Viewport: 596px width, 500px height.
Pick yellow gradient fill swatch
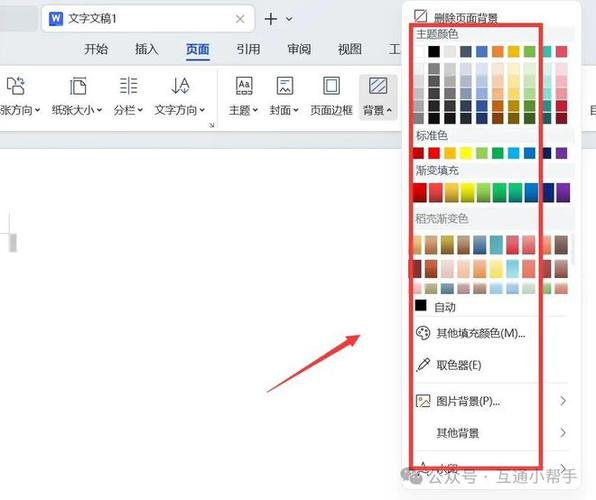(468, 192)
